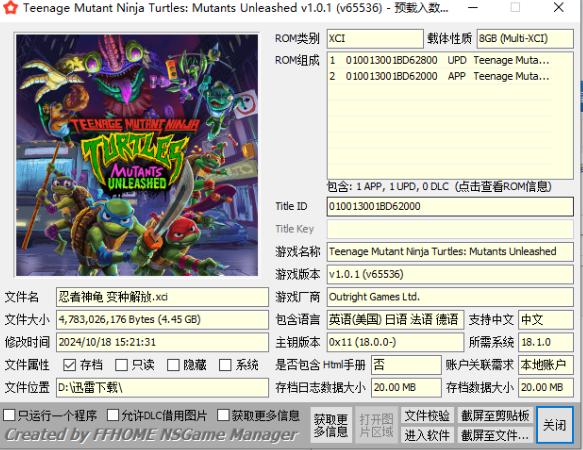Viewport: 583px width, 450px height.
Task: Enable 只运行一个程序 checkbox
Action: tap(9, 415)
